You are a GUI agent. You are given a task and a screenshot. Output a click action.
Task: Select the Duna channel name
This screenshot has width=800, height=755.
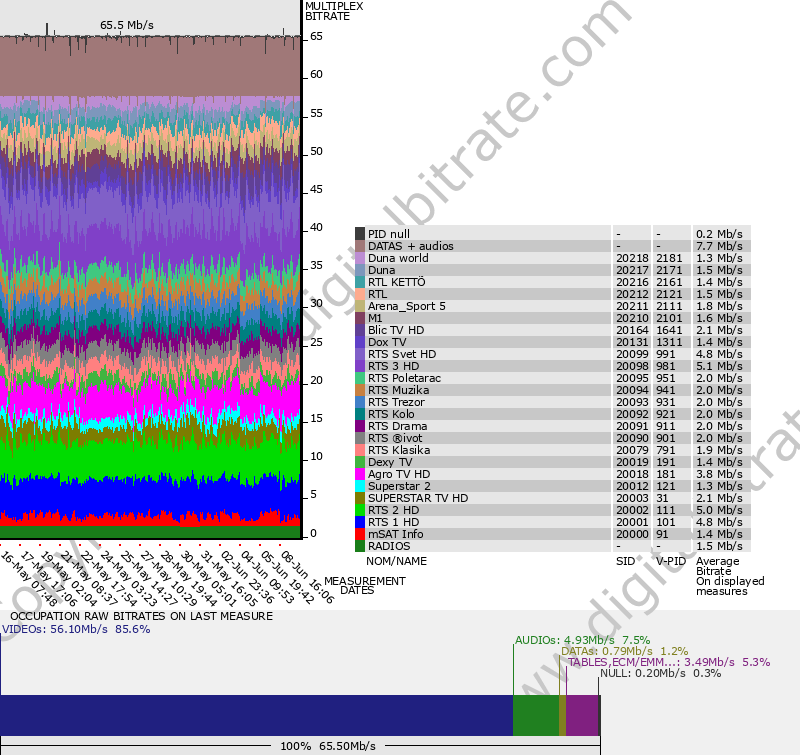coord(382,270)
